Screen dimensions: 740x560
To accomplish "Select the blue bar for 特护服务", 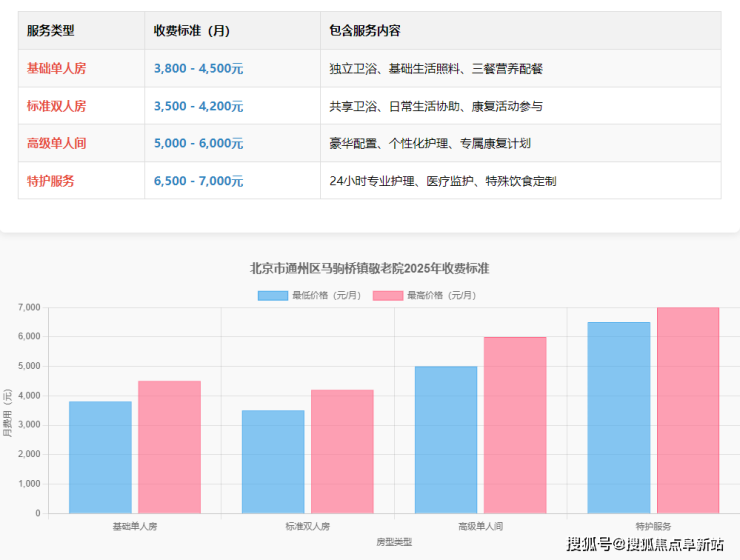I will (x=619, y=417).
